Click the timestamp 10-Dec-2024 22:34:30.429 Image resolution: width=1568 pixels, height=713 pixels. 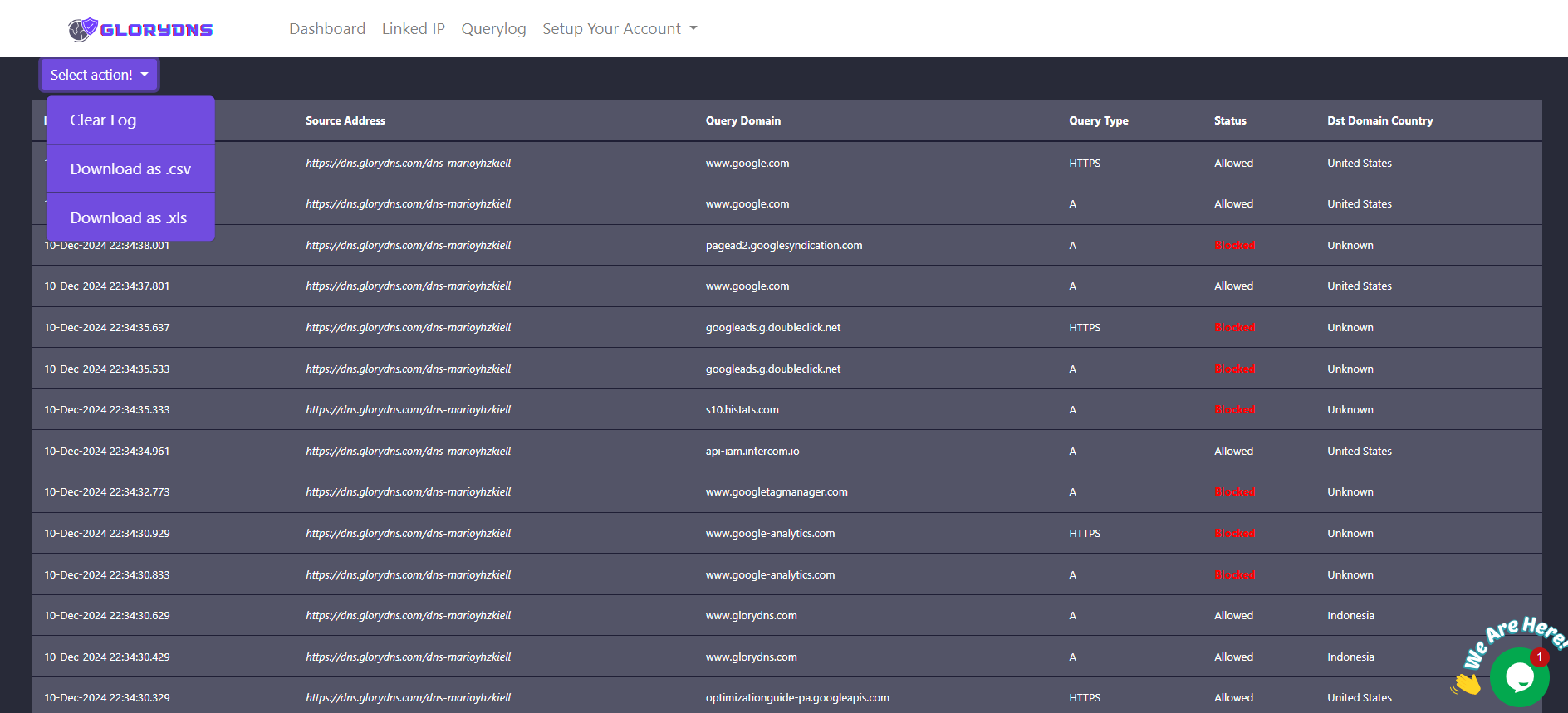[x=107, y=657]
